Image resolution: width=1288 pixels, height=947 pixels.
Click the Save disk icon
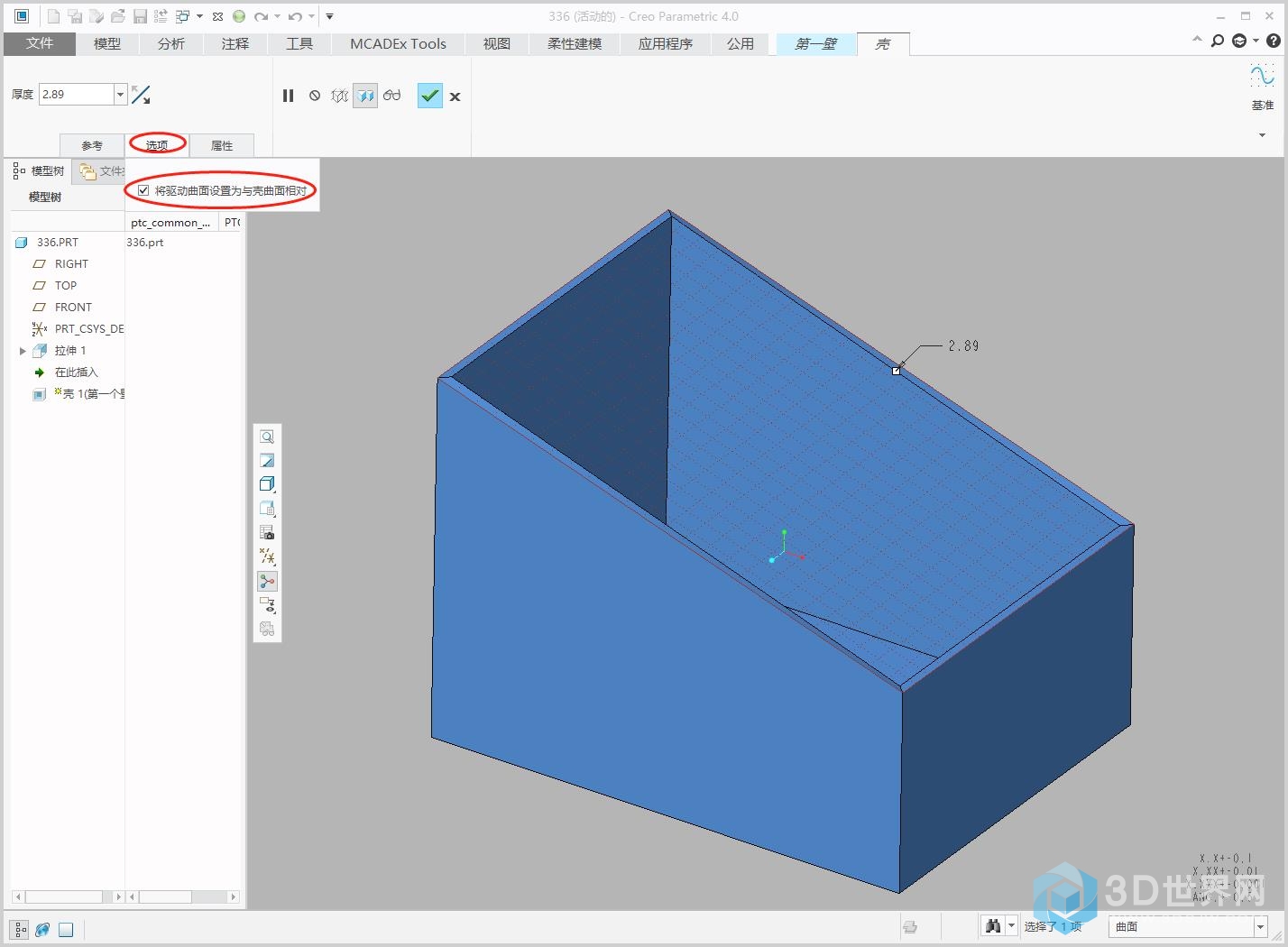[x=140, y=16]
